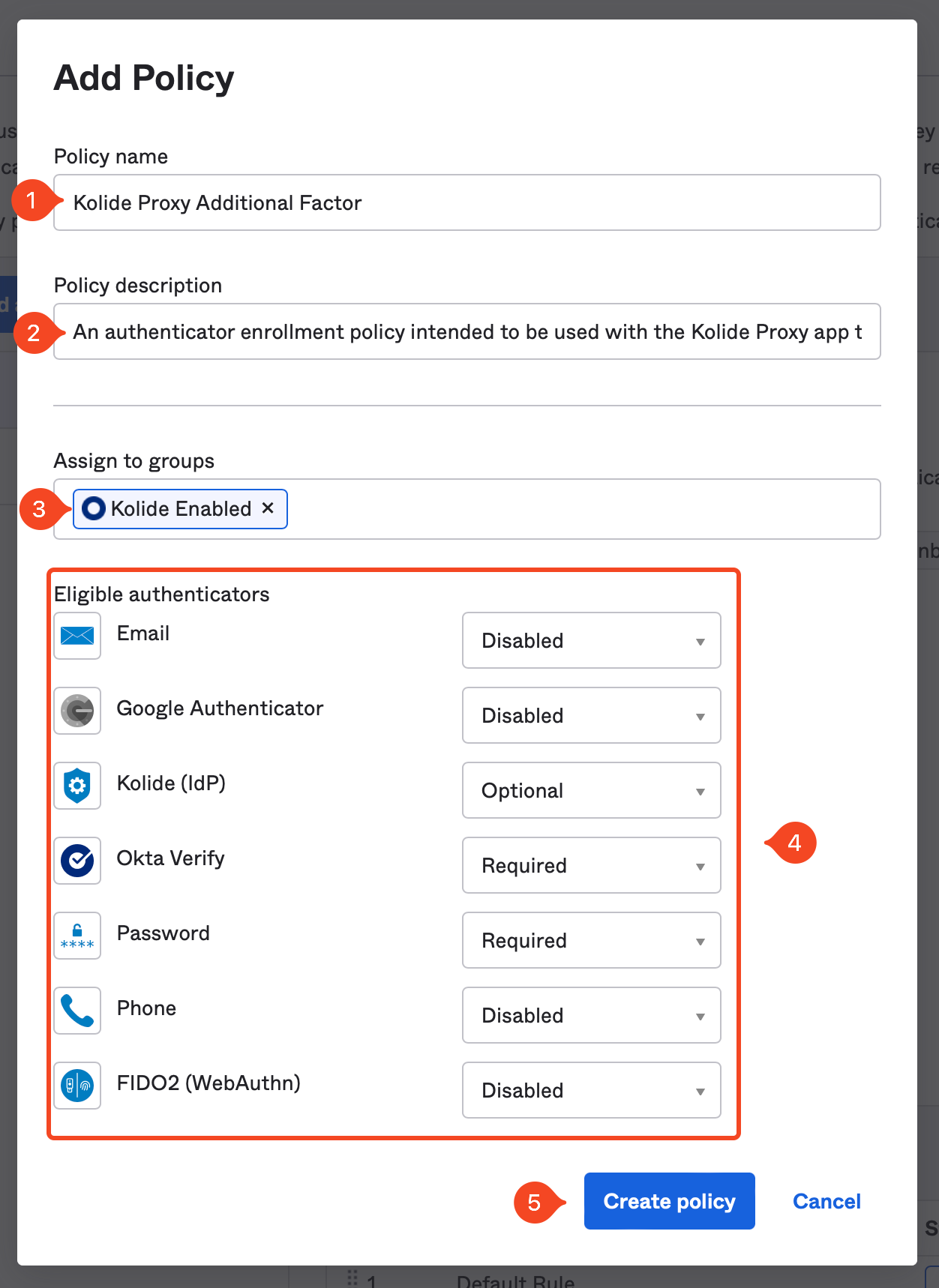Click the Phone authenticator icon

click(x=77, y=1011)
